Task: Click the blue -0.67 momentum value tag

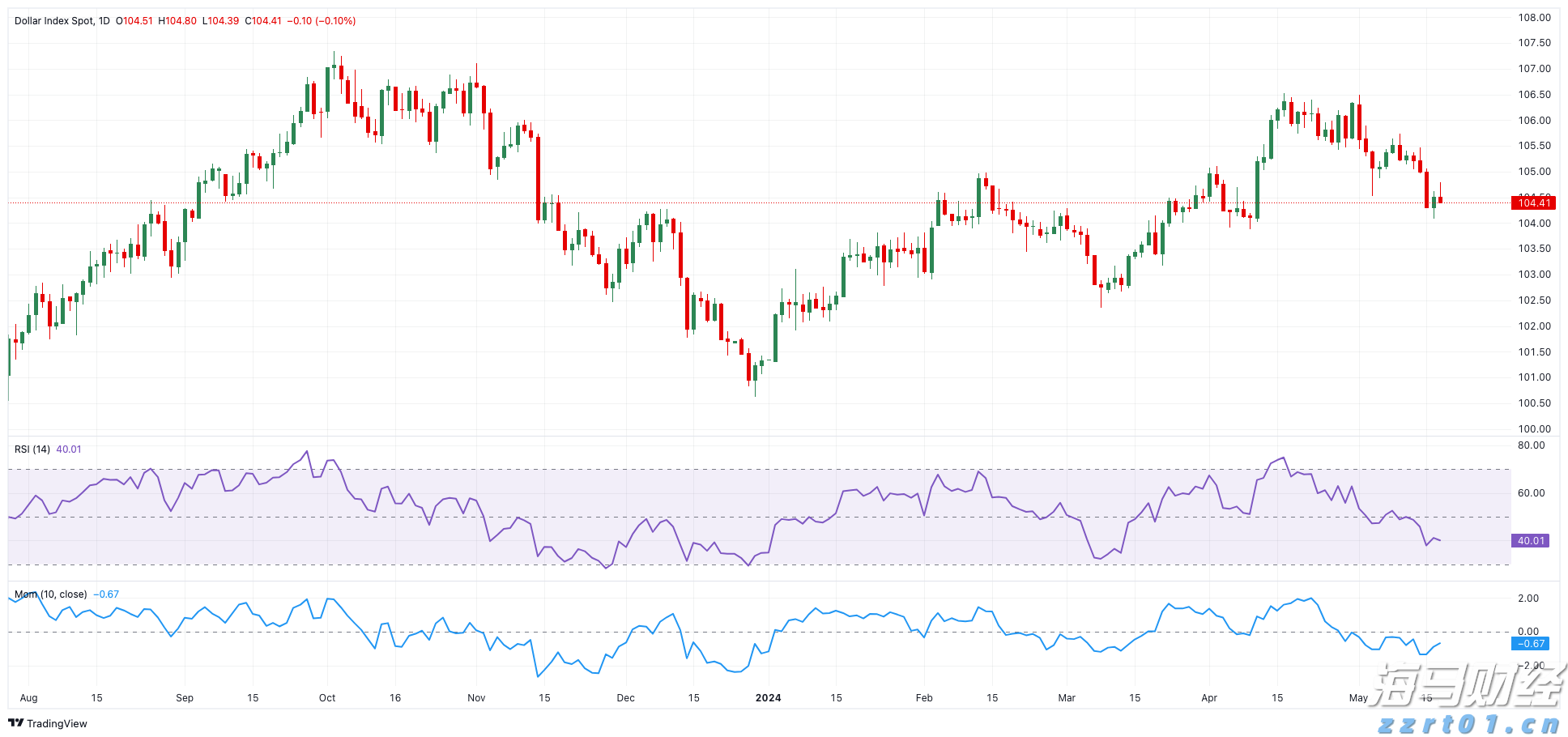Action: [x=1530, y=644]
